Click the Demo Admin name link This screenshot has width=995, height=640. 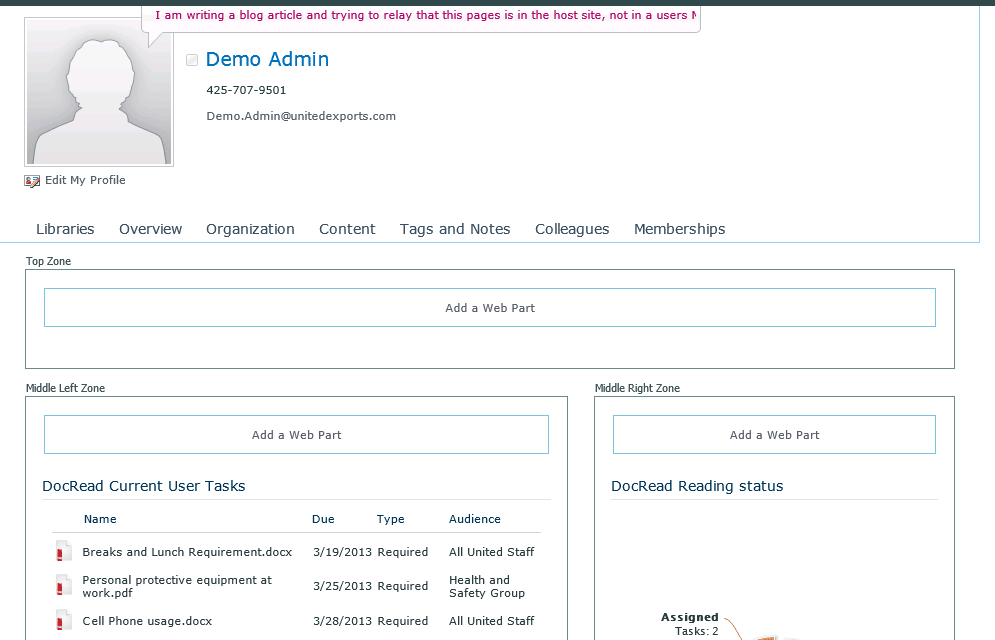pos(267,60)
